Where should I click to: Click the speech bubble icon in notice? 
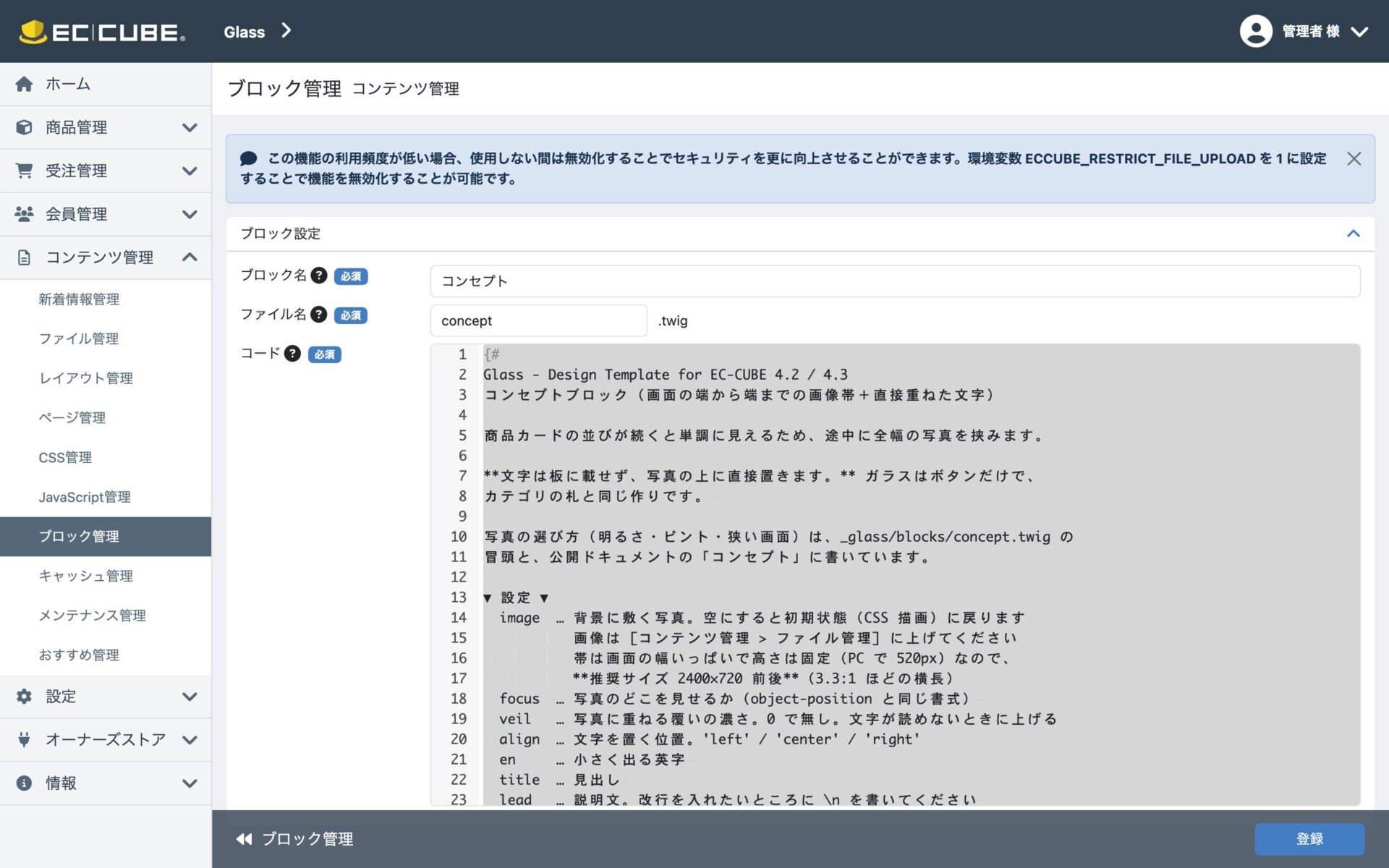point(249,158)
